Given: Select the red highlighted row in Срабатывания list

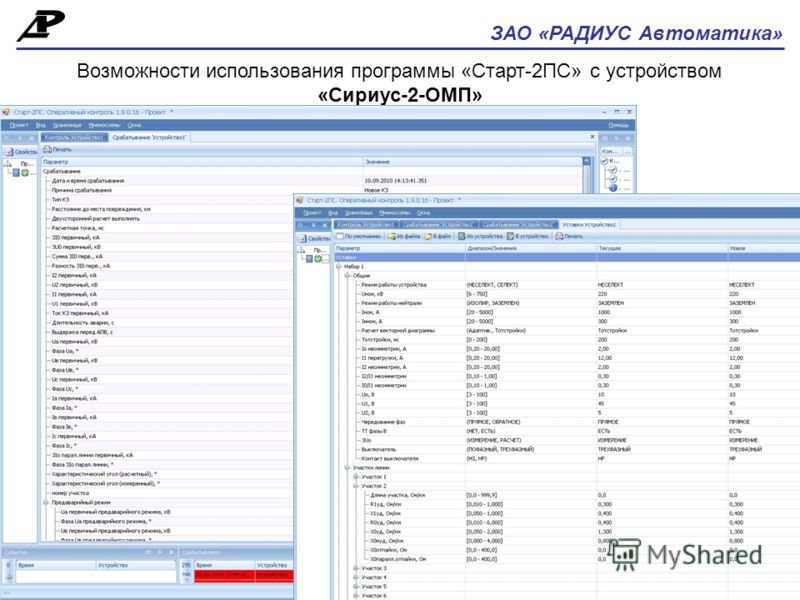Looking at the screenshot, I should 243,575.
